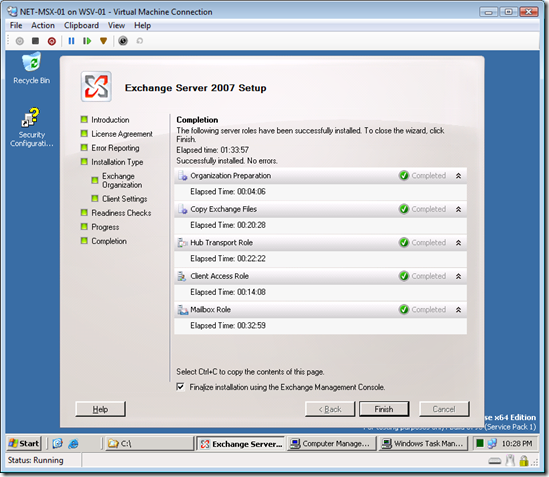The image size is (549, 477).
Task: Click Internet Explorer quick launch icon
Action: pyautogui.click(x=73, y=443)
